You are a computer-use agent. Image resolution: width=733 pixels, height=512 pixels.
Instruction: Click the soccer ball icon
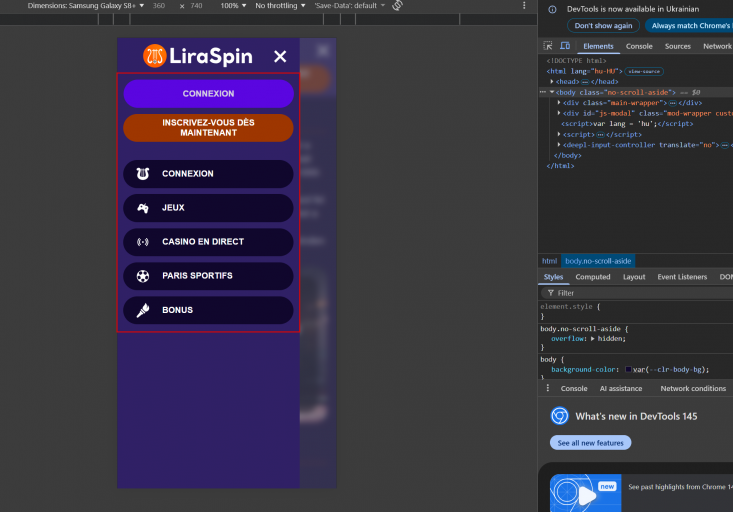[143, 276]
